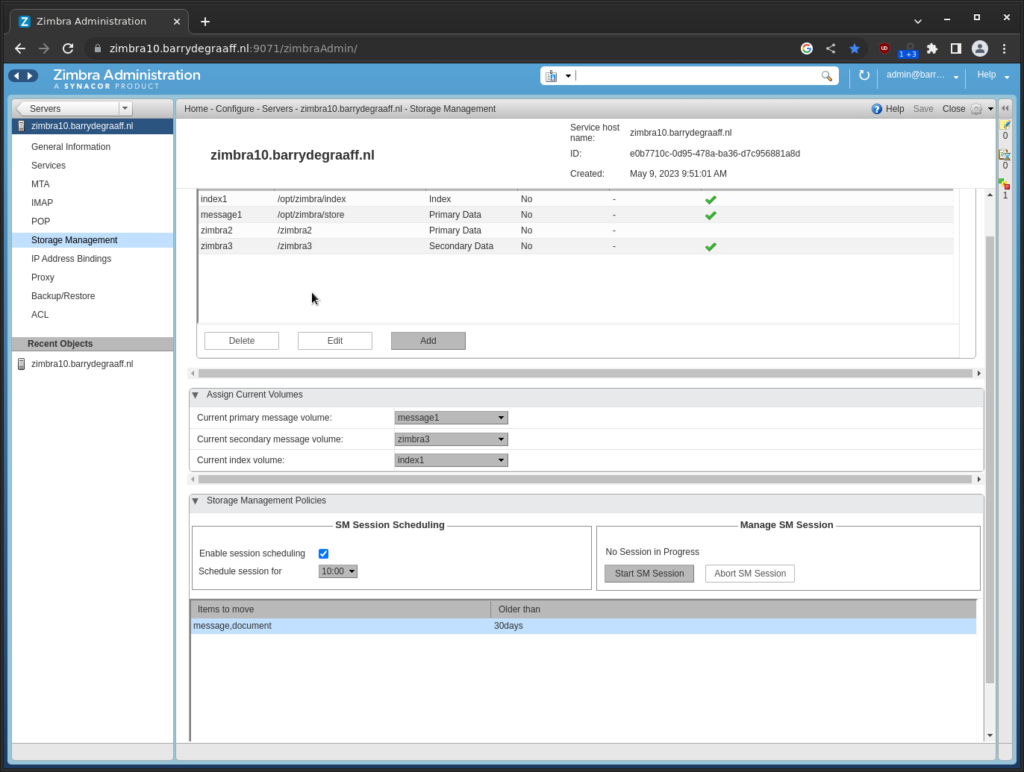This screenshot has height=772, width=1024.
Task: Open the Servers dropdown in sidebar
Action: pos(125,108)
